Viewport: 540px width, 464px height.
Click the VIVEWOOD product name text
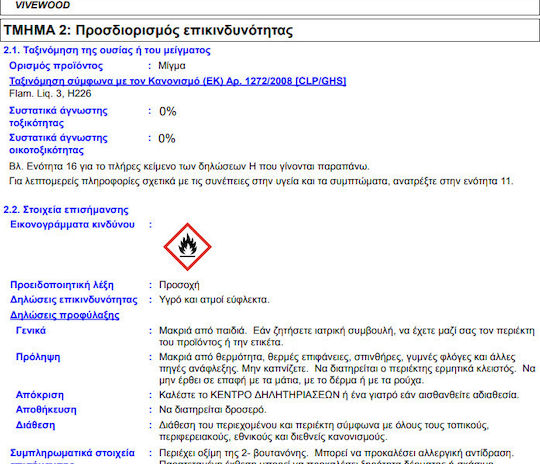43,5
